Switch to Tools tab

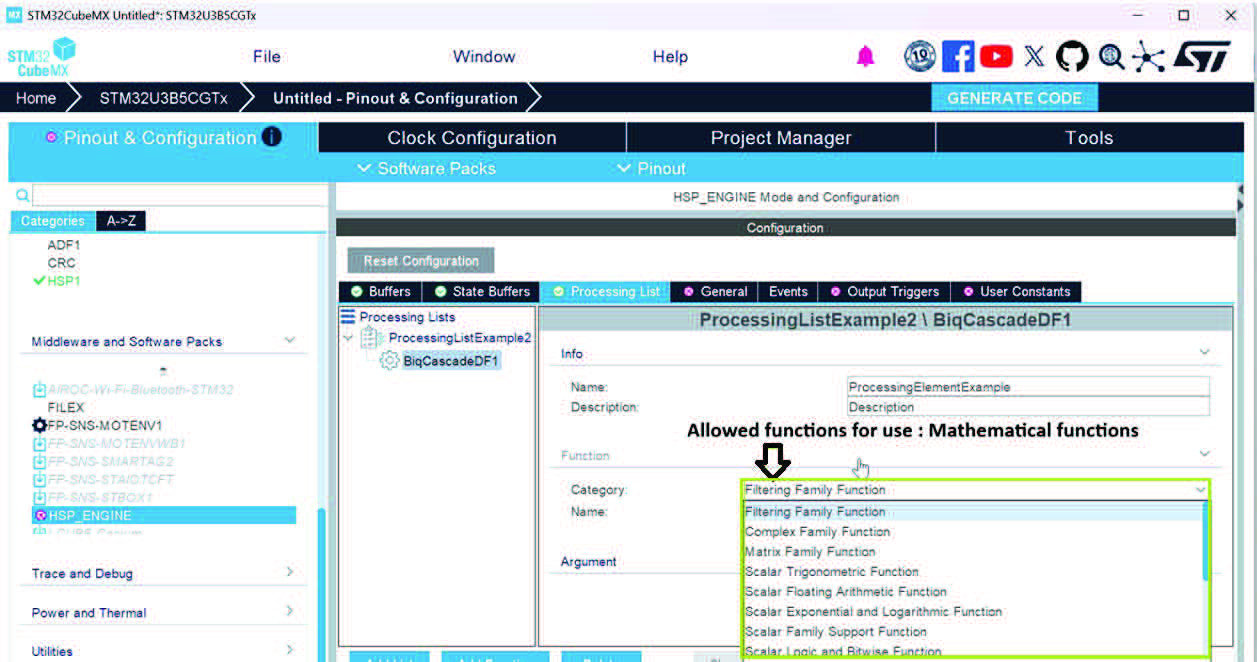[1089, 138]
